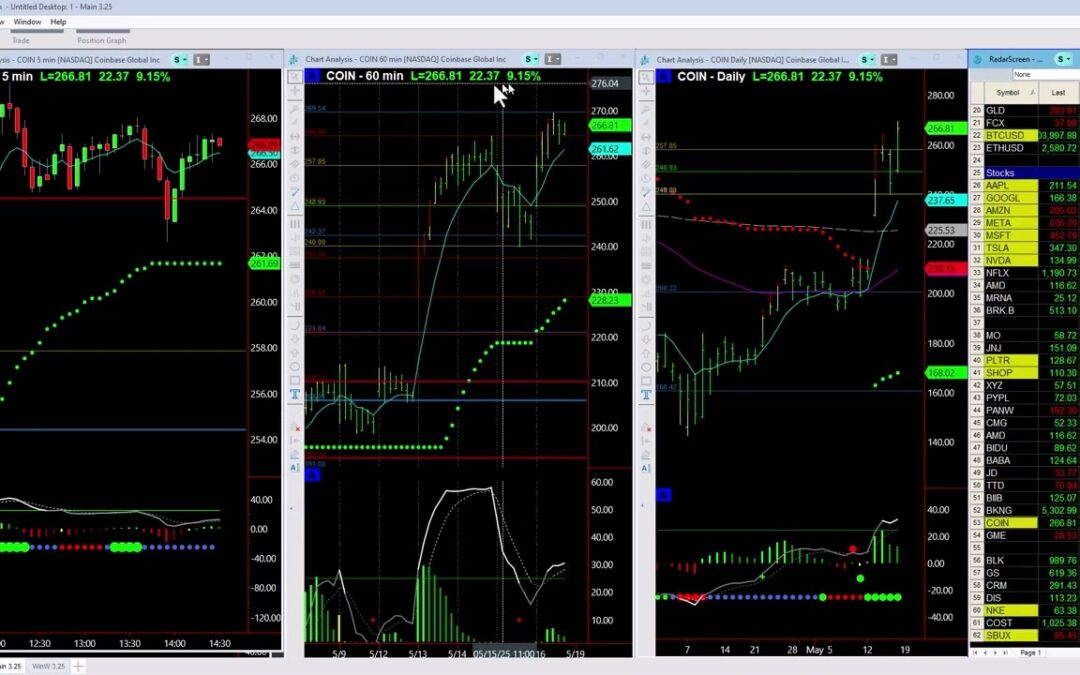
Task: Select the zoom tool in Daily chart toolbar
Action: point(646,77)
